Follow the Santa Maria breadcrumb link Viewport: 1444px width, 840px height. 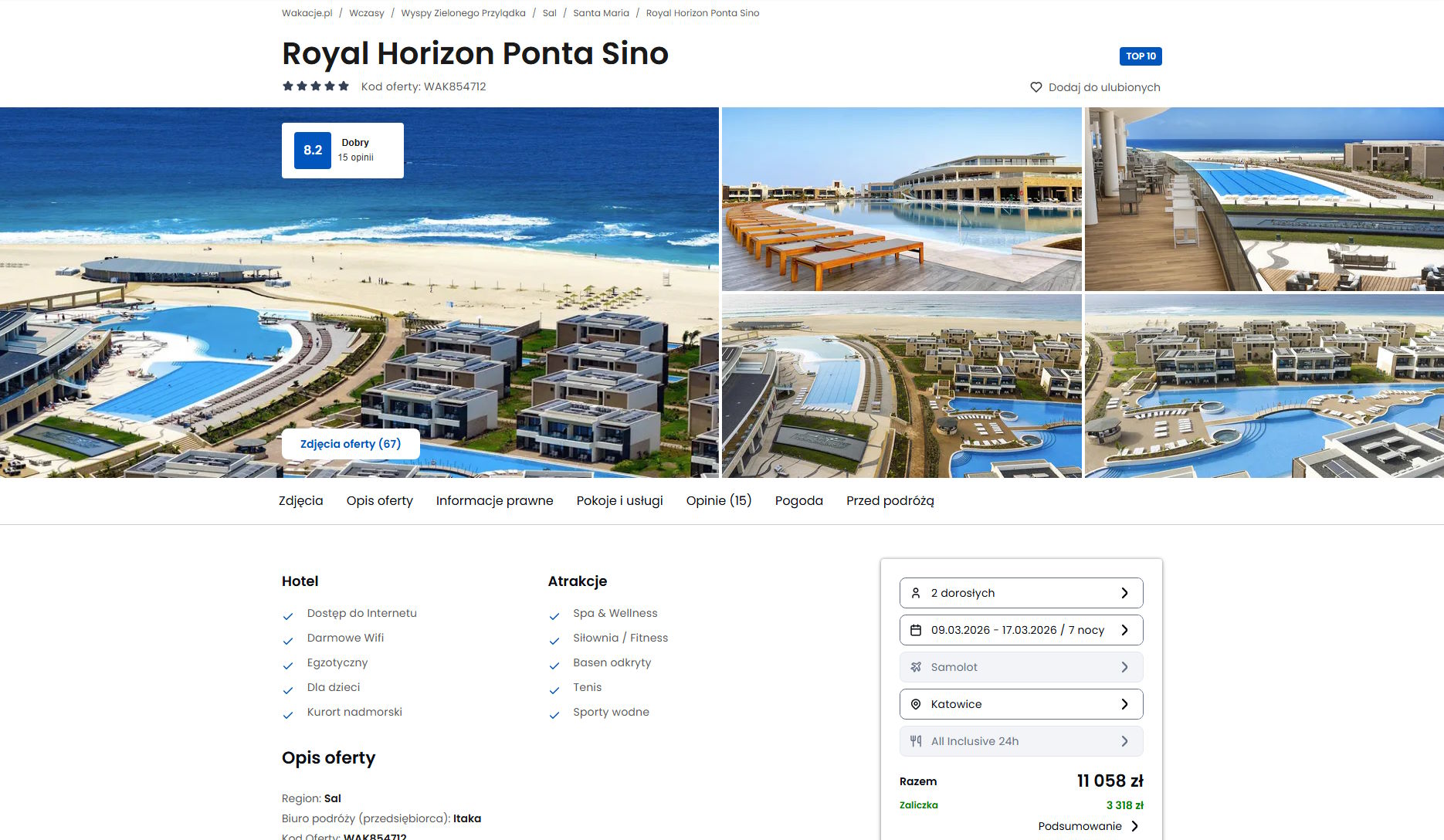click(601, 13)
